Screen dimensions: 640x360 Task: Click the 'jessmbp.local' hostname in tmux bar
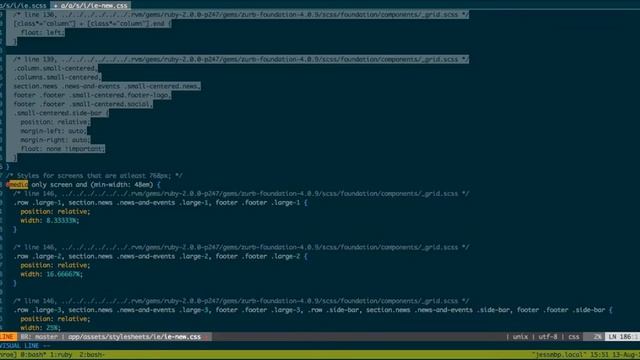coord(558,355)
